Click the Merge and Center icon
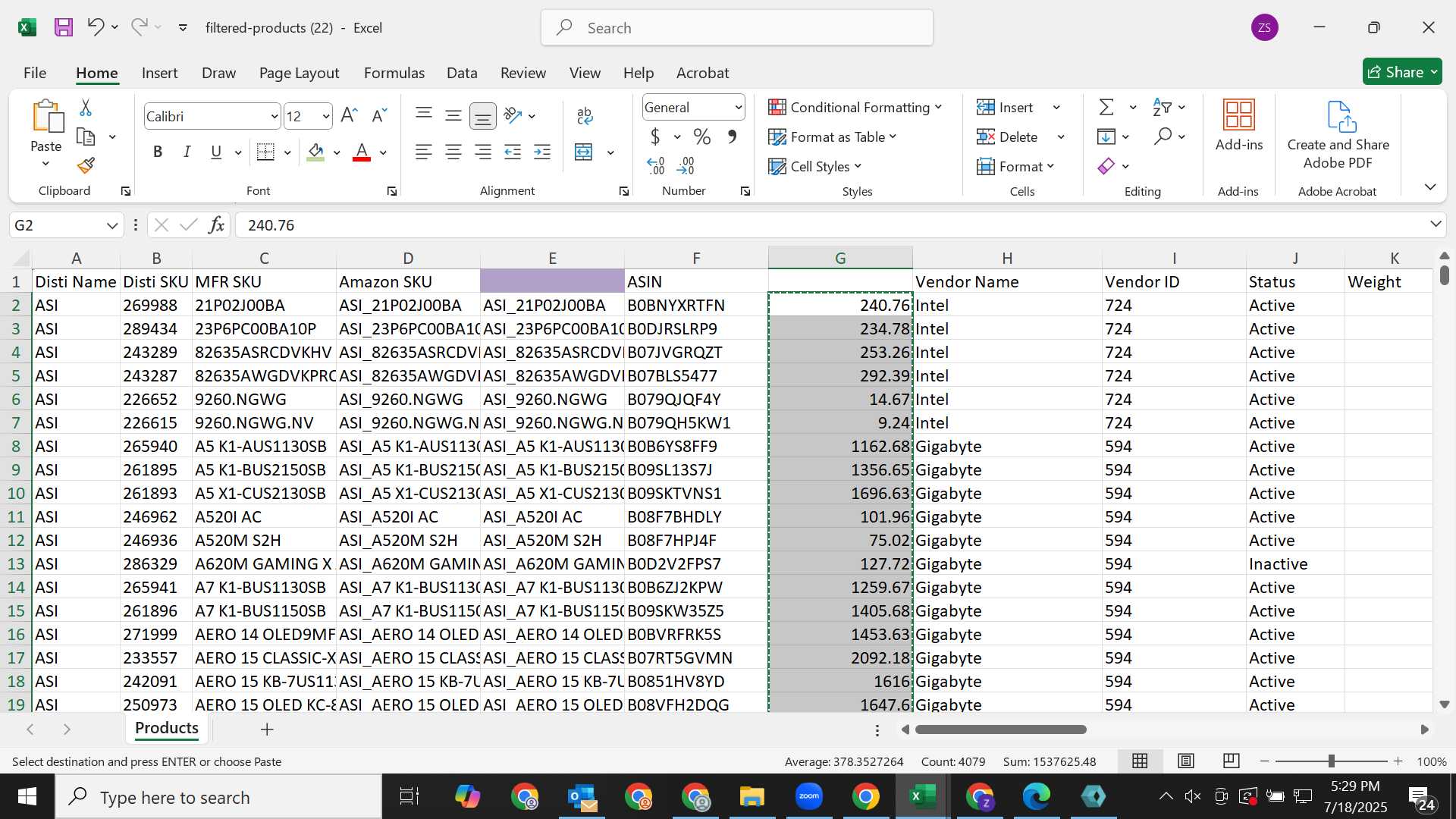1456x819 pixels. click(584, 152)
